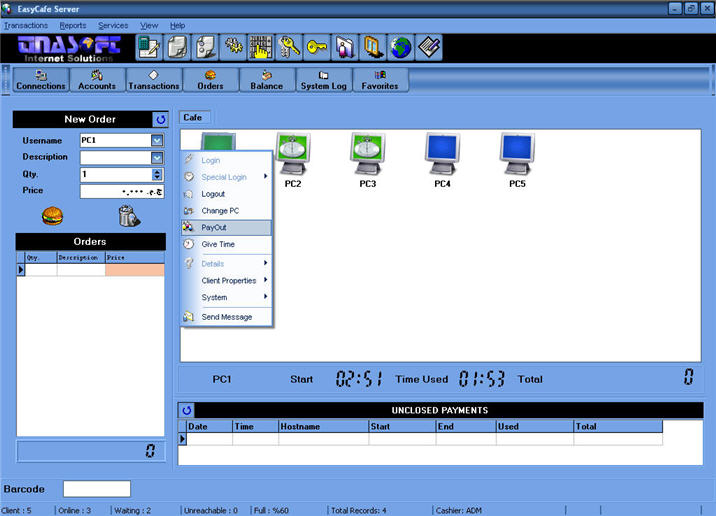
Task: Select PayOut in the context menu
Action: [x=226, y=227]
